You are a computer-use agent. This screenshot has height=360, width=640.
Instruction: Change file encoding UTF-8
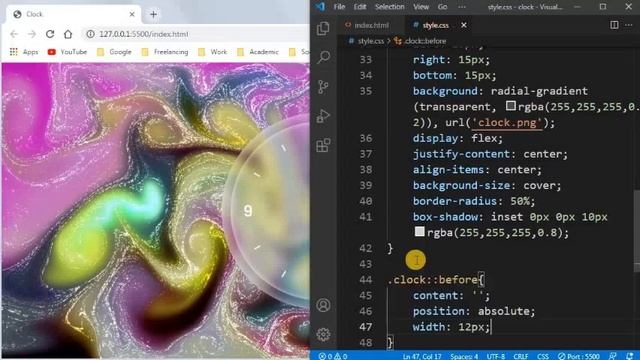point(496,356)
